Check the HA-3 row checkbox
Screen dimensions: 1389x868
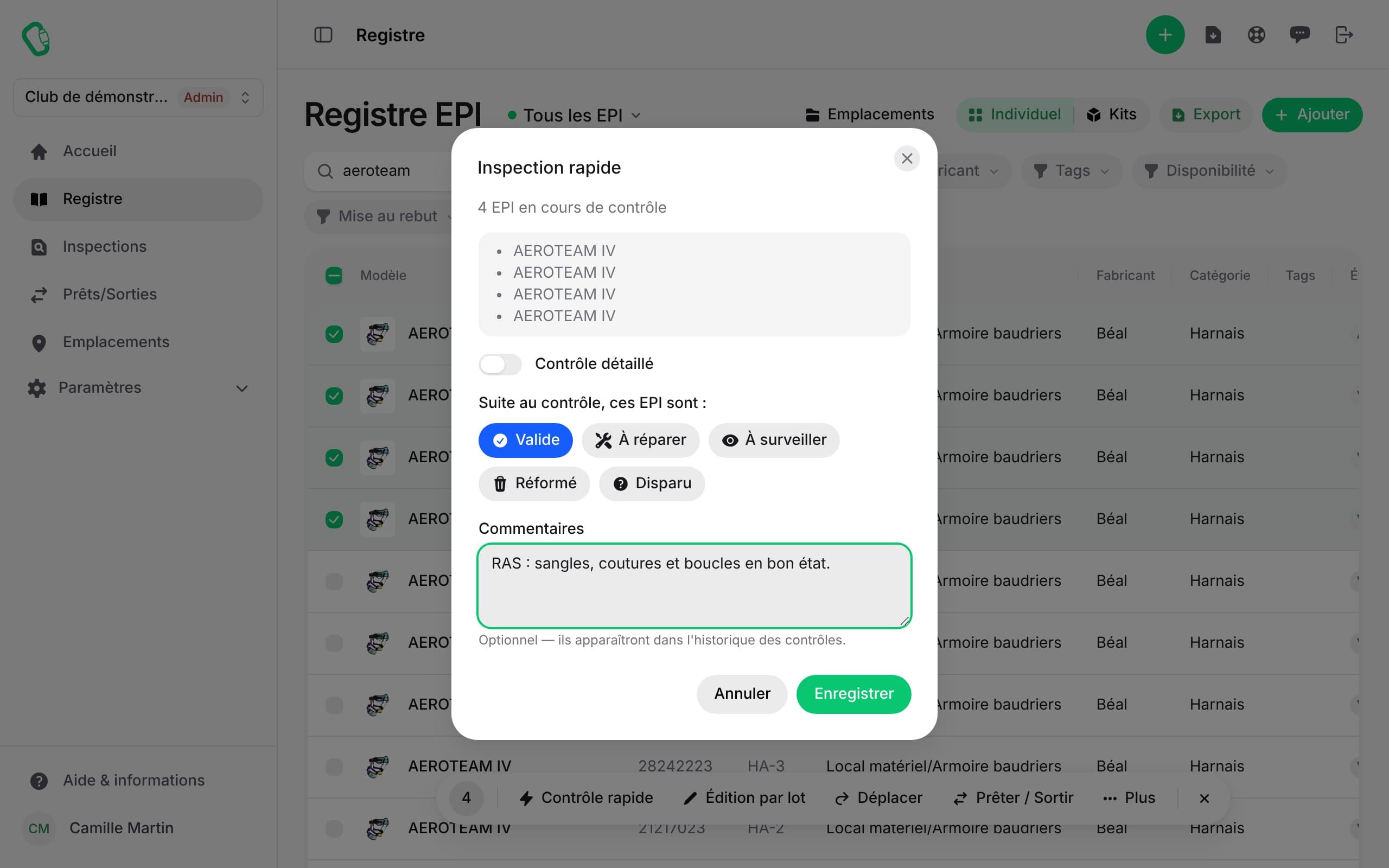(x=334, y=767)
